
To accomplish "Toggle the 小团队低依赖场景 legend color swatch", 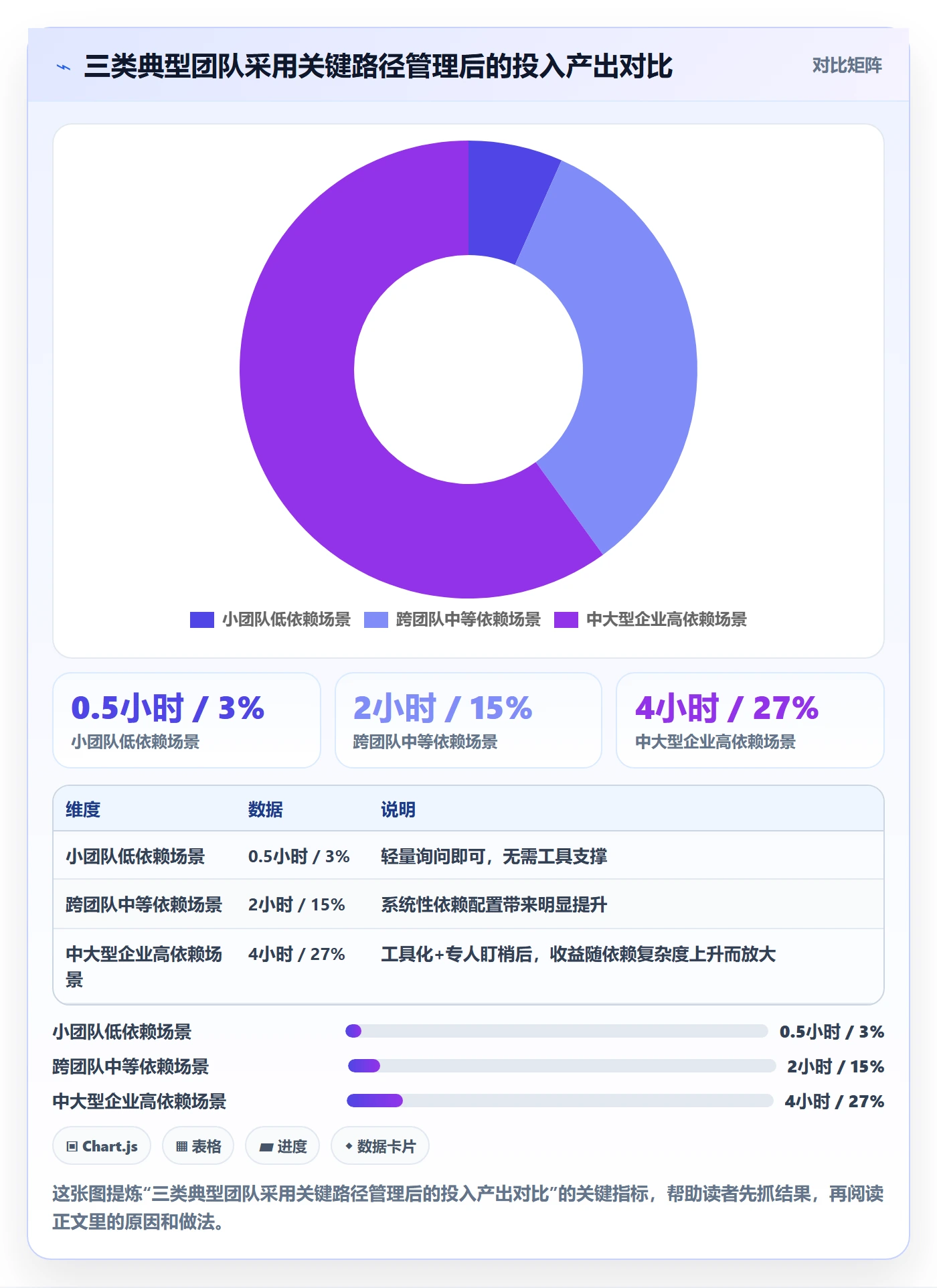I will (x=201, y=620).
